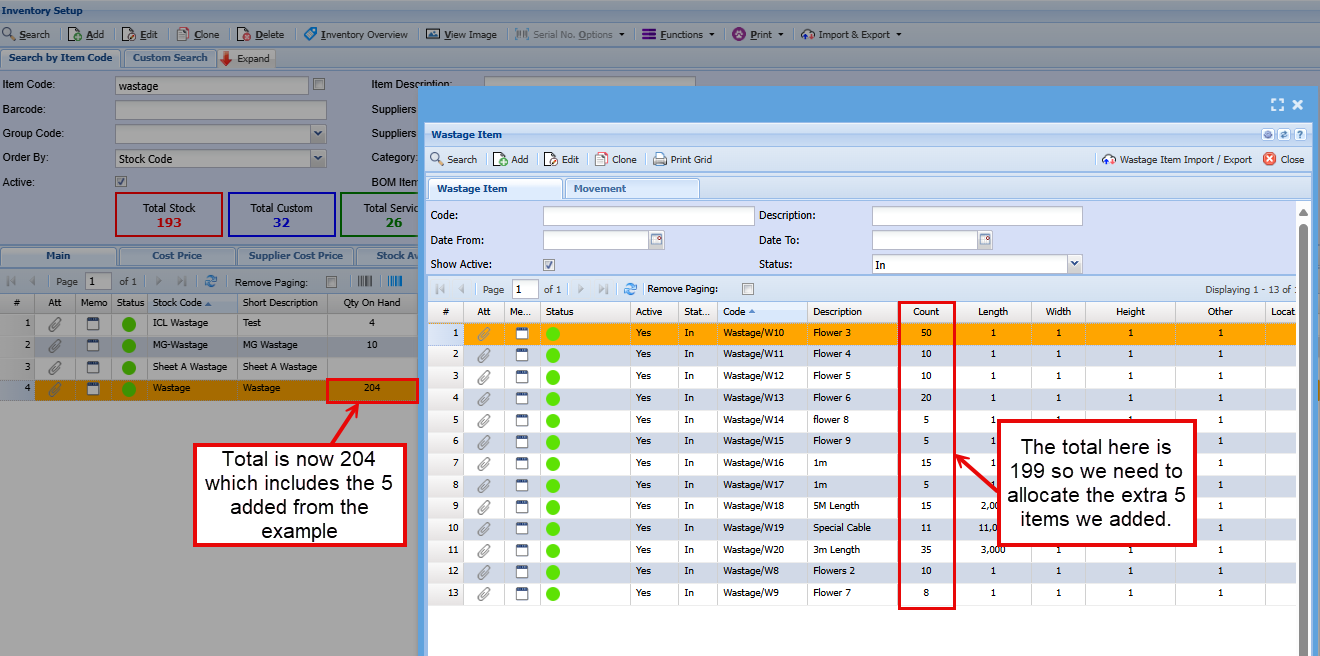Image resolution: width=1320 pixels, height=656 pixels.
Task: Click Clone in the Wastage Item toolbar
Action: [615, 159]
